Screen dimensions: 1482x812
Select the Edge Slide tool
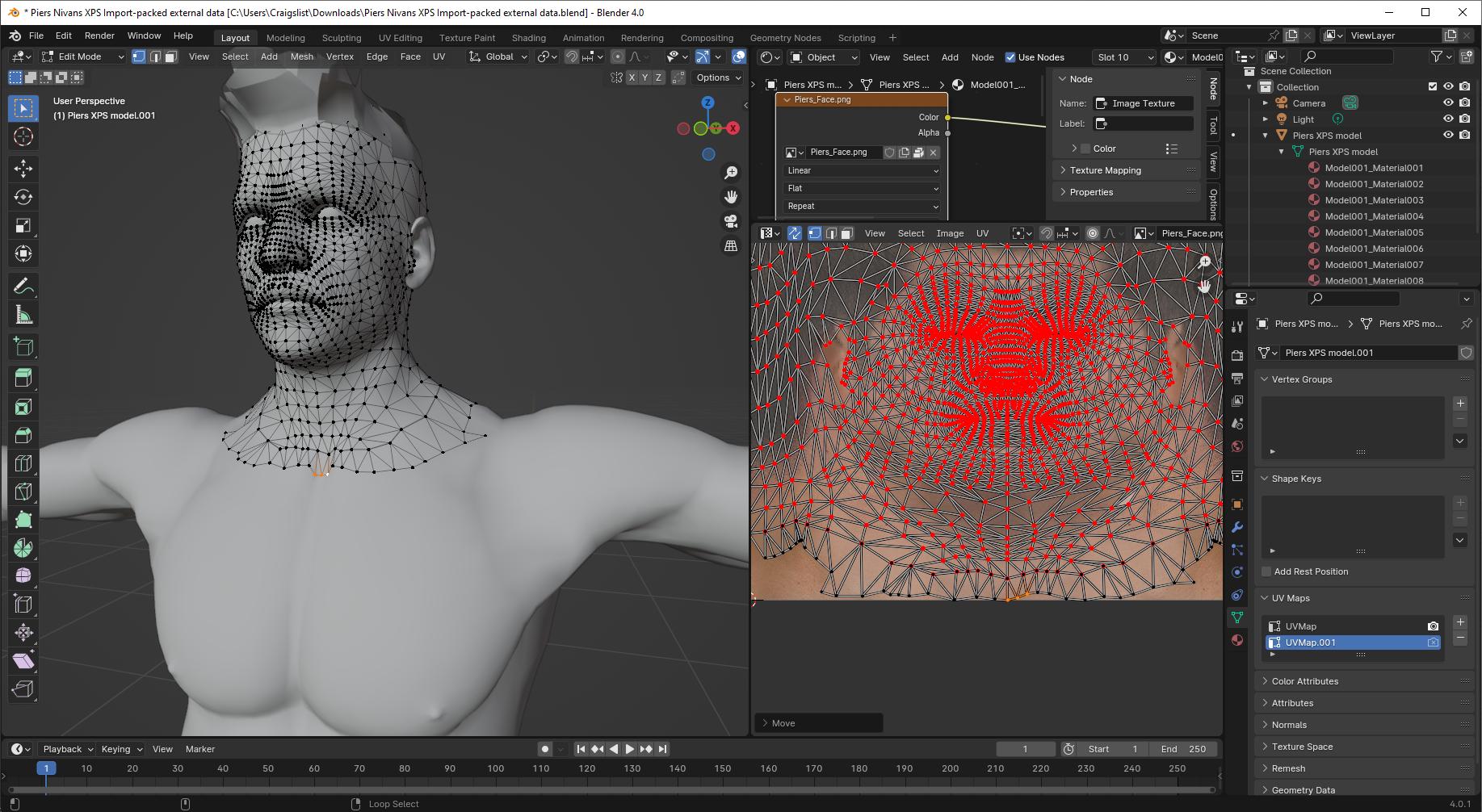(23, 604)
